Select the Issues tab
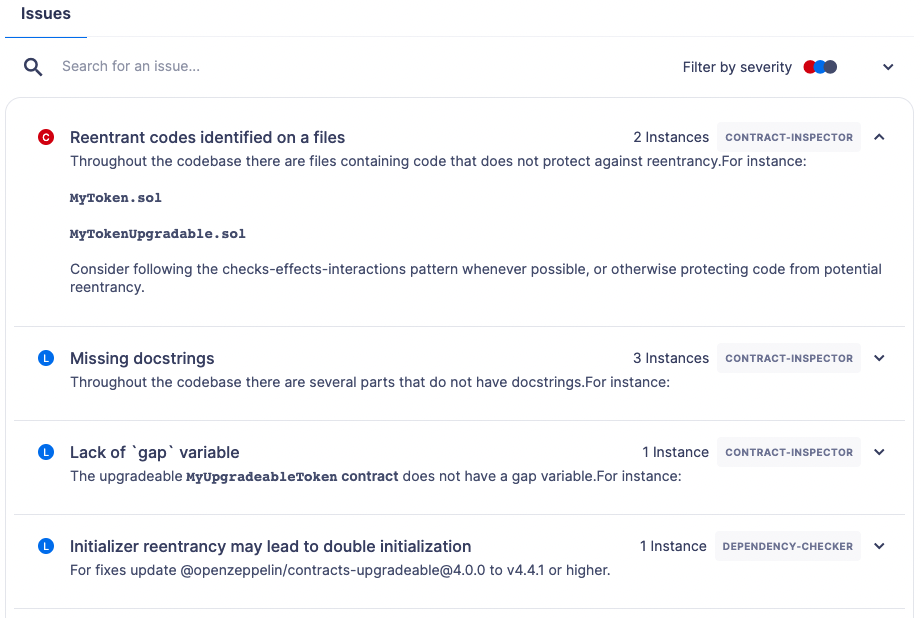 46,15
